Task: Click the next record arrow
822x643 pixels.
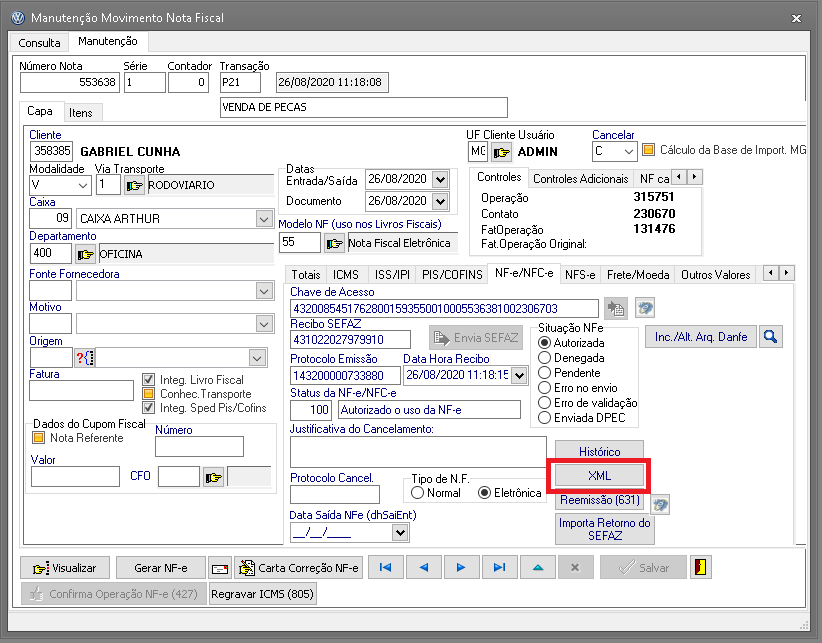Action: tap(460, 567)
